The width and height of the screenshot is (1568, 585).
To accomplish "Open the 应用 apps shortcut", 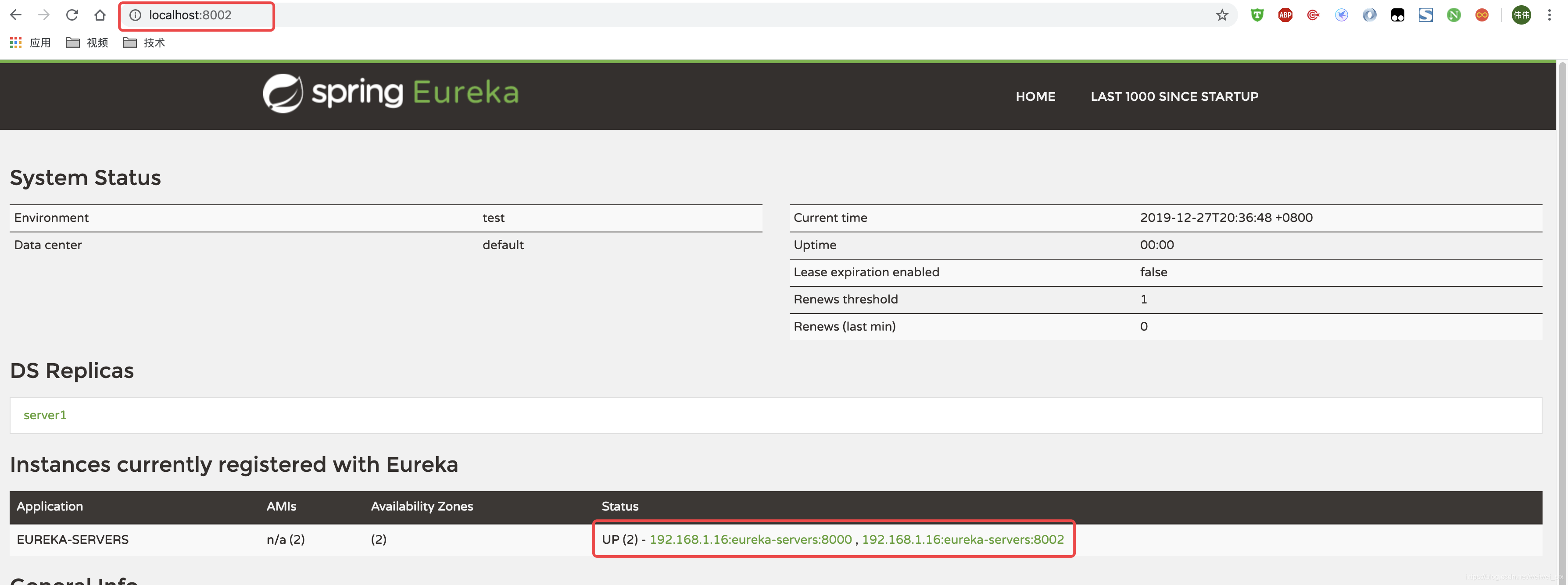I will tap(30, 43).
